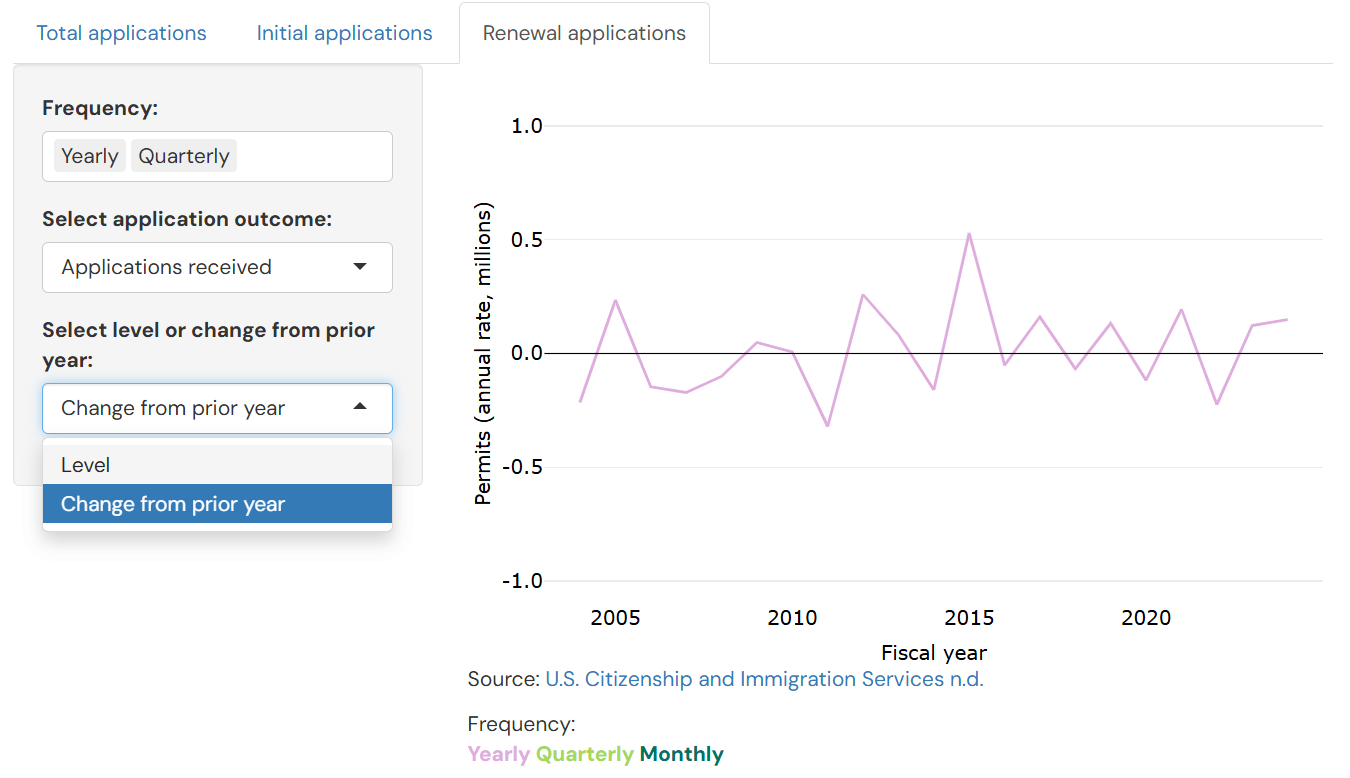Click the Yearly tag in Frequency field
Screen dimensions: 1350x778
pos(90,156)
